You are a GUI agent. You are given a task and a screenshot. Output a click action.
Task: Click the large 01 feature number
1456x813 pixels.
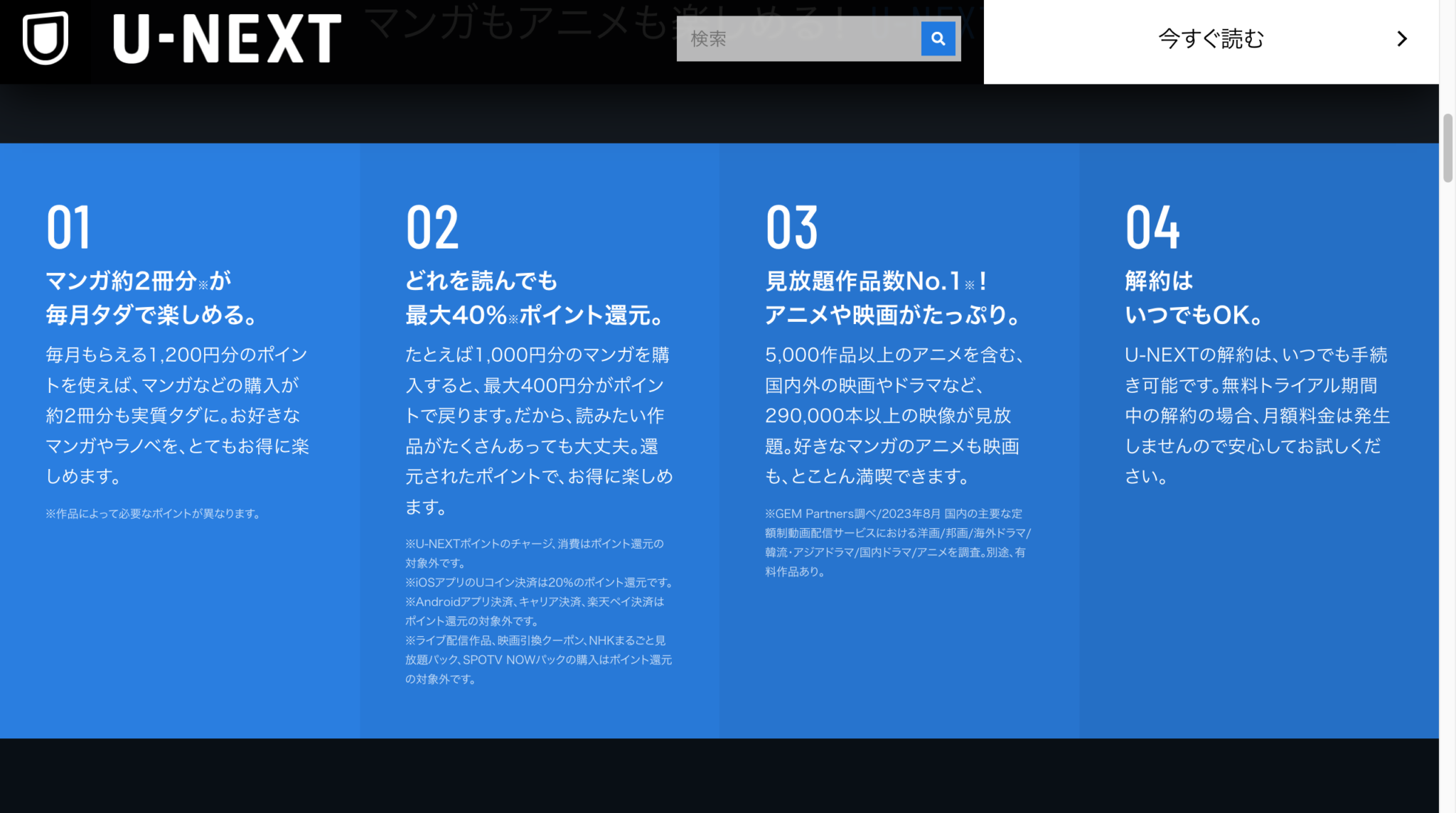69,228
